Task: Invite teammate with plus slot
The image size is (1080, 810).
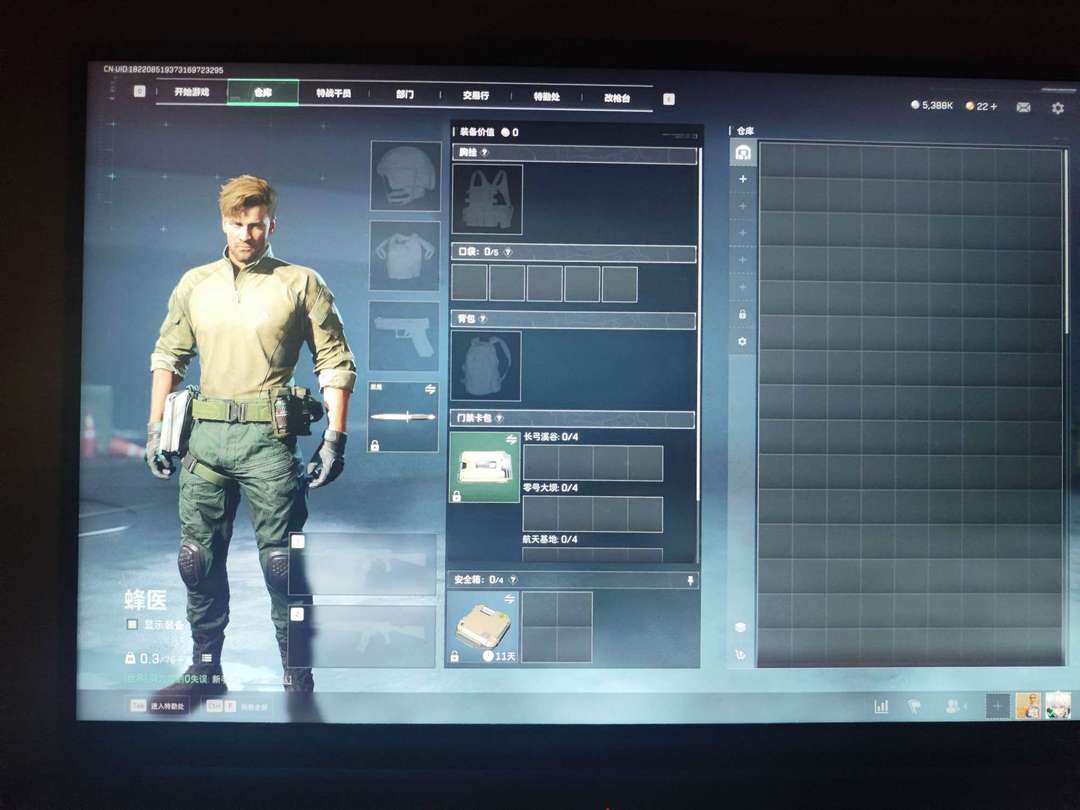Action: (x=997, y=706)
